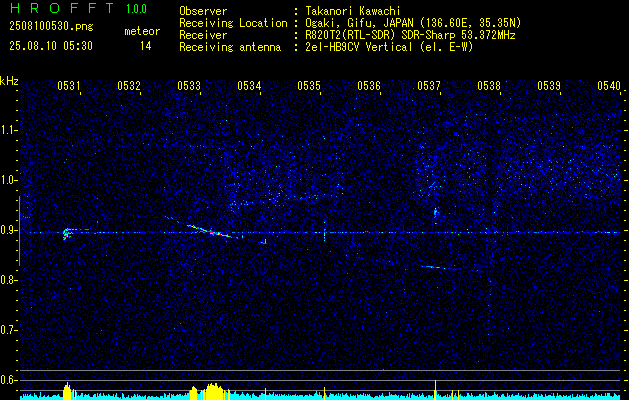Click the 0540 time marker
Viewport: 629px width, 400px height.
(x=609, y=85)
